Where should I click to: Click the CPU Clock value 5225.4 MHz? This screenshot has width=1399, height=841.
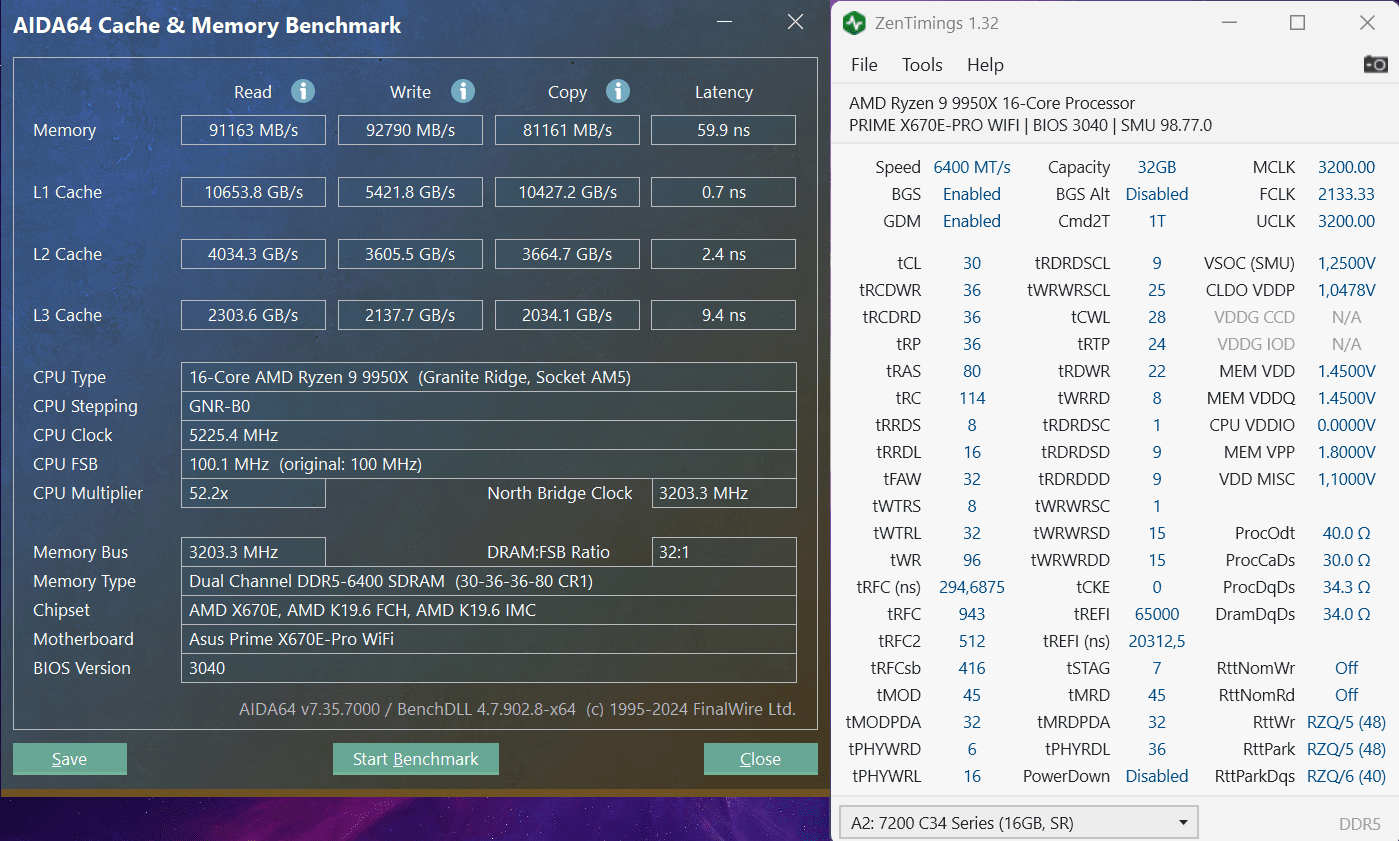[489, 435]
